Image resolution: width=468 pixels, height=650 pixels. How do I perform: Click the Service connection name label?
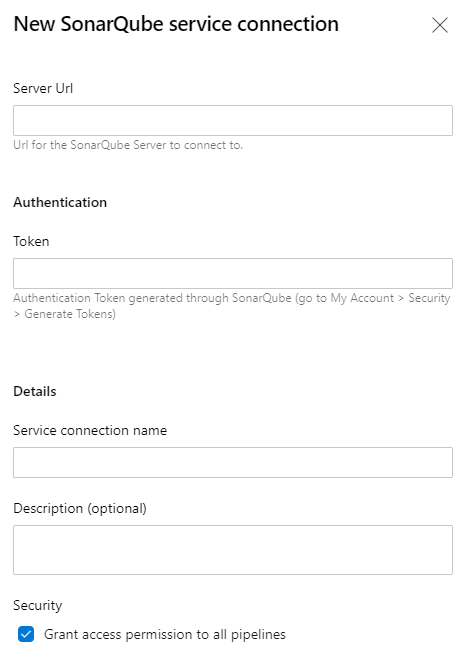[90, 430]
